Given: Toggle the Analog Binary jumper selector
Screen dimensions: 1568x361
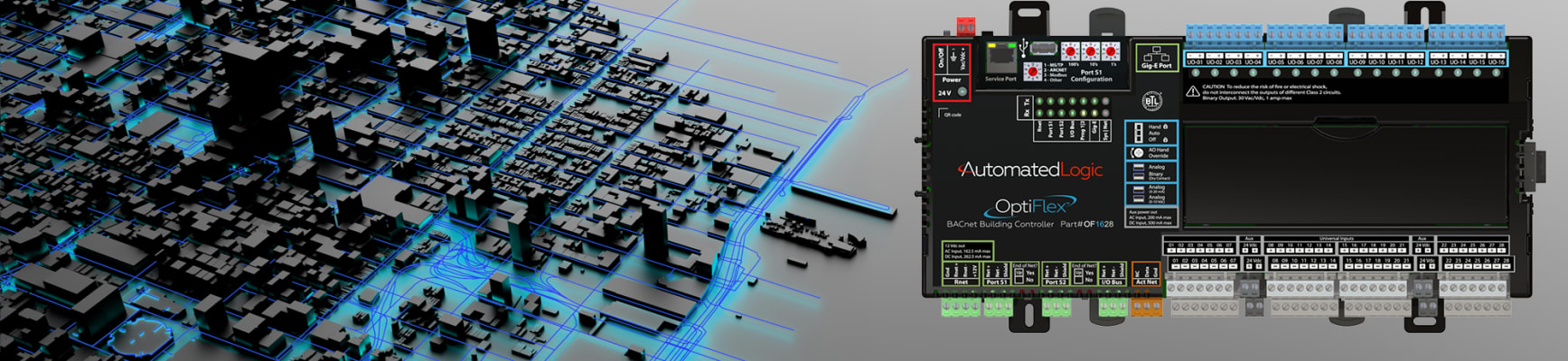Looking at the screenshot, I should [1138, 171].
